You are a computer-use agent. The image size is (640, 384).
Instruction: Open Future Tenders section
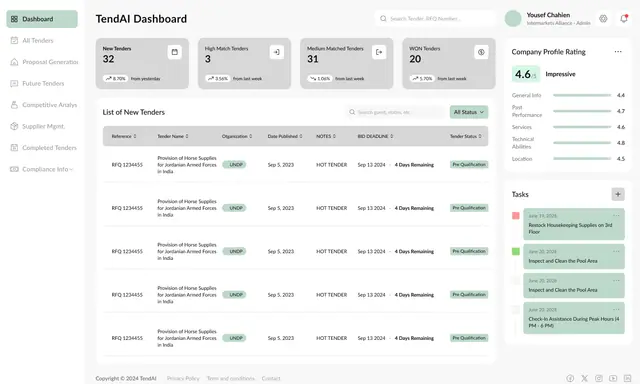click(43, 83)
